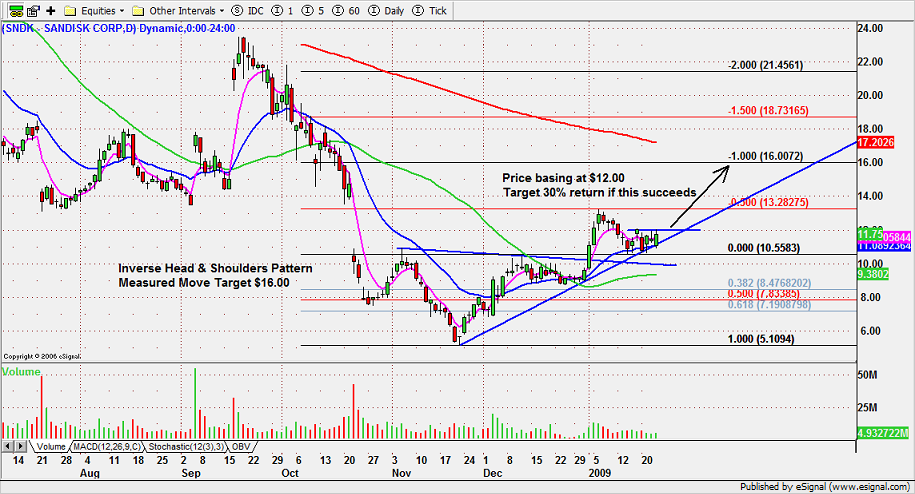Screen dimensions: 915x494
Task: Open the Equities dropdown arrow
Action: (x=121, y=10)
